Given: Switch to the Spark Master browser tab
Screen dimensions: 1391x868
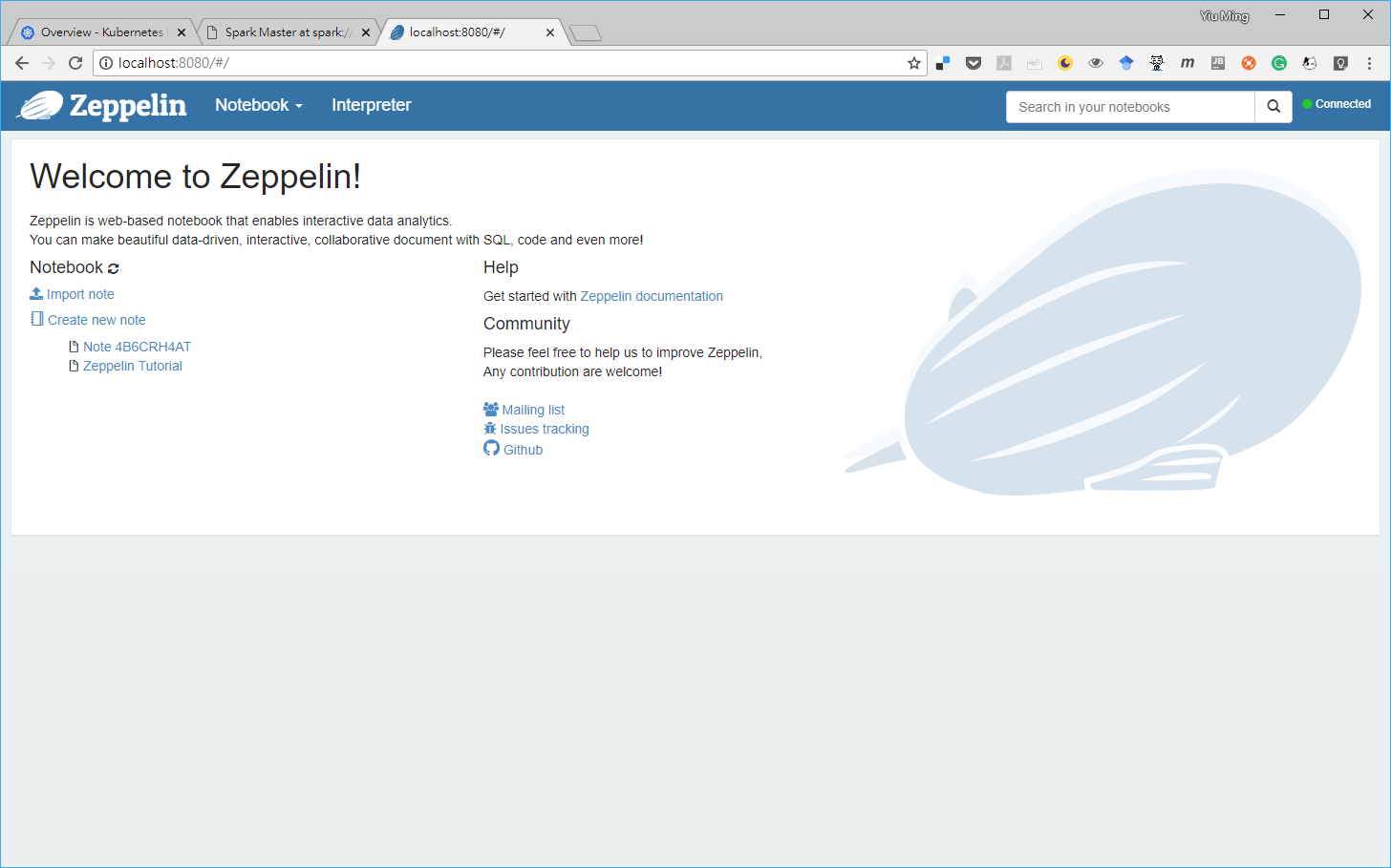Looking at the screenshot, I should pyautogui.click(x=287, y=32).
